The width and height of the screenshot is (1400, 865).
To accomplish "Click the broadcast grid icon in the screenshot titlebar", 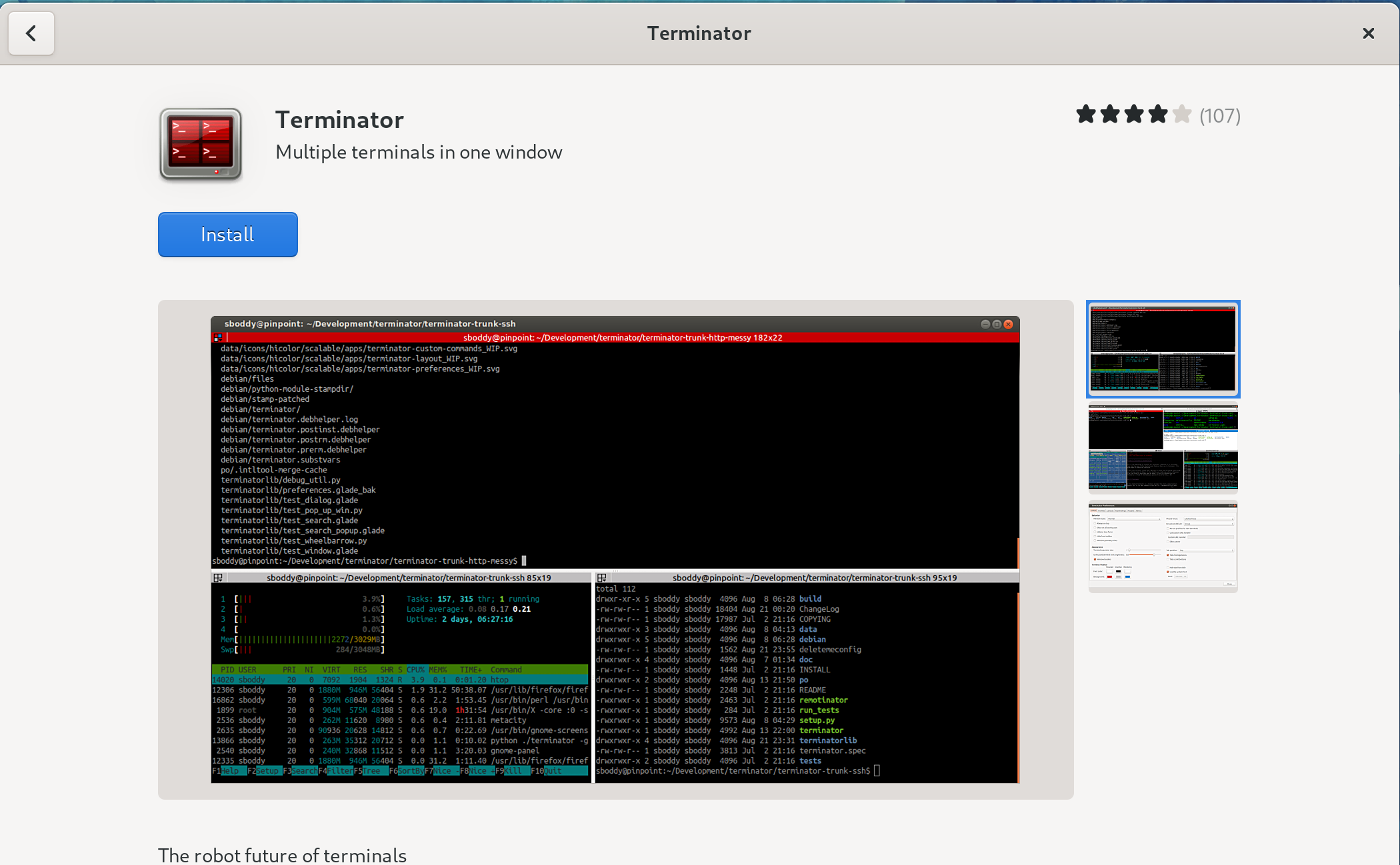I will pyautogui.click(x=219, y=337).
